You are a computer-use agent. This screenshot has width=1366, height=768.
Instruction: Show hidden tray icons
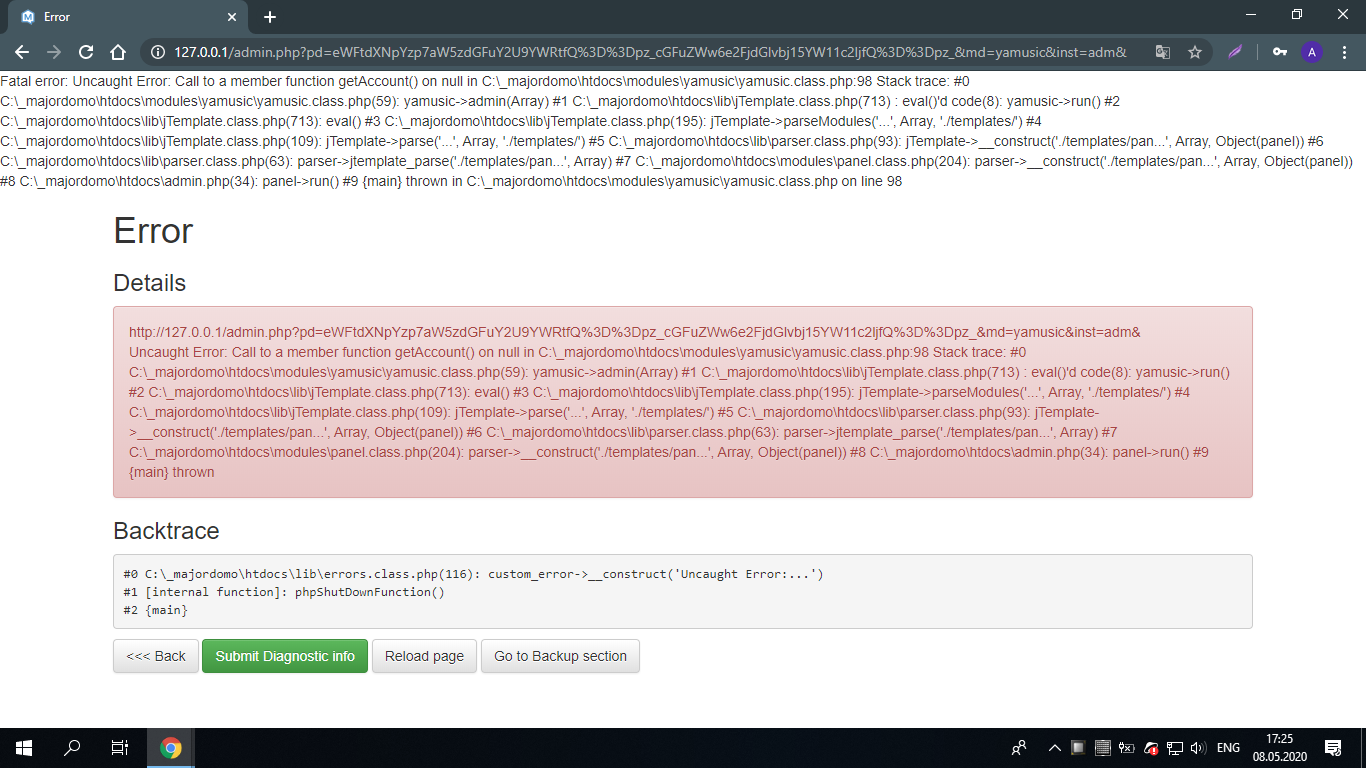tap(1054, 747)
